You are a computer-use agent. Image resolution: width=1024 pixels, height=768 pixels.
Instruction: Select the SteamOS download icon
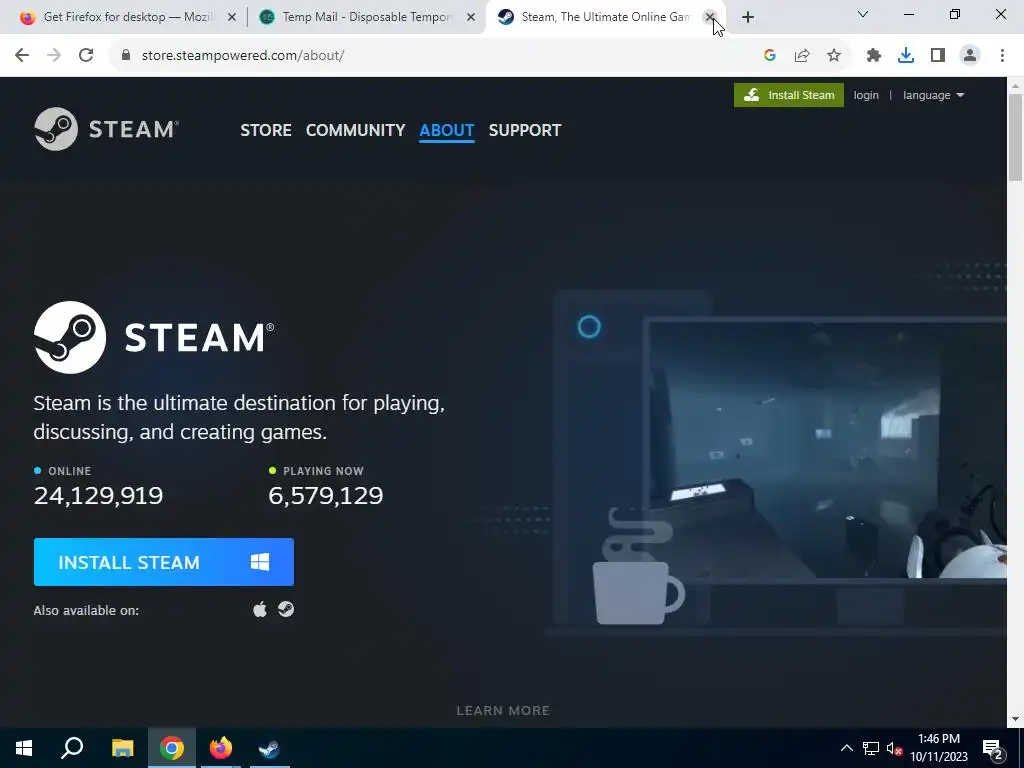coord(286,609)
